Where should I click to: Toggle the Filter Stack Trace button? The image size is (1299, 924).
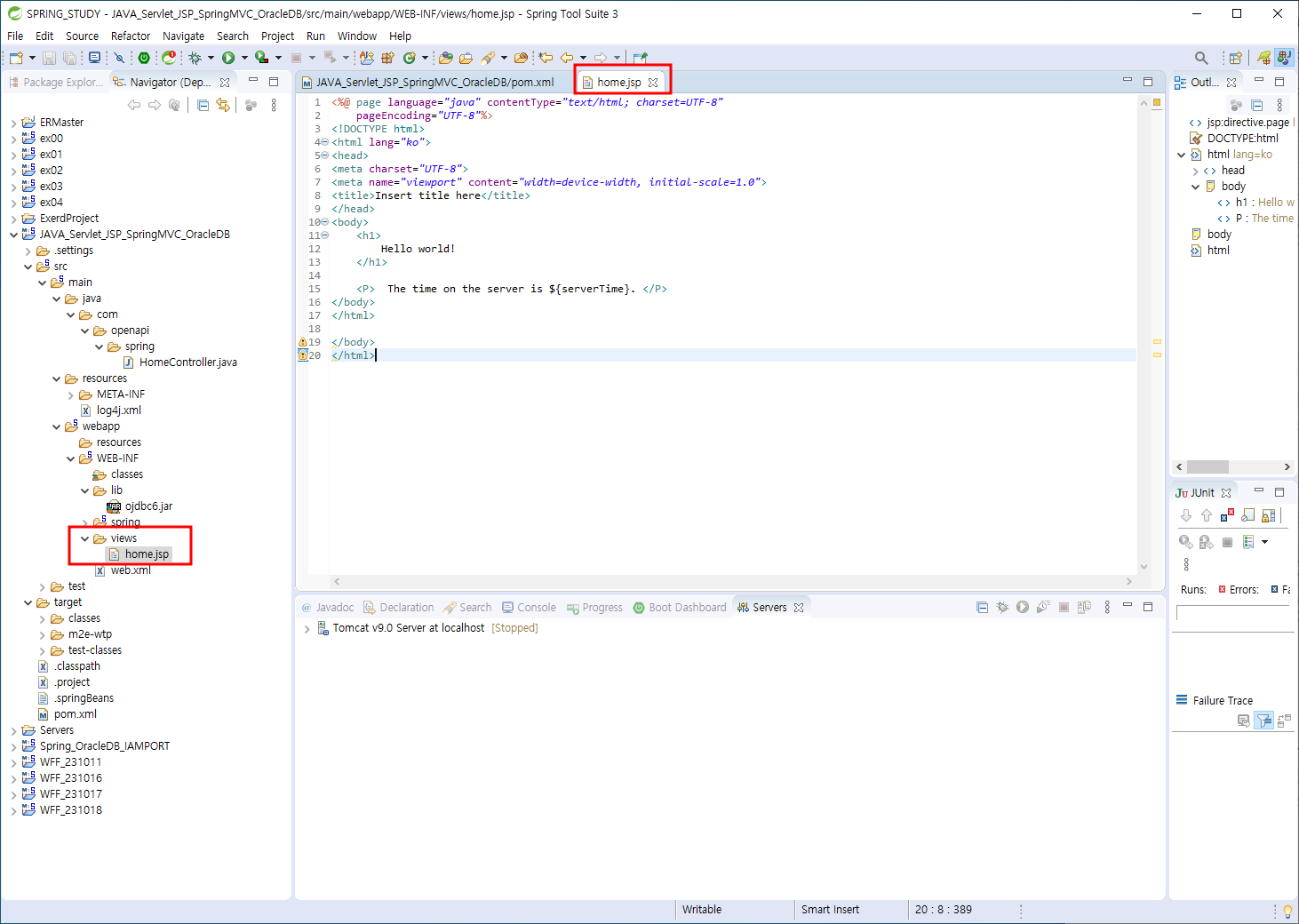coord(1263,721)
